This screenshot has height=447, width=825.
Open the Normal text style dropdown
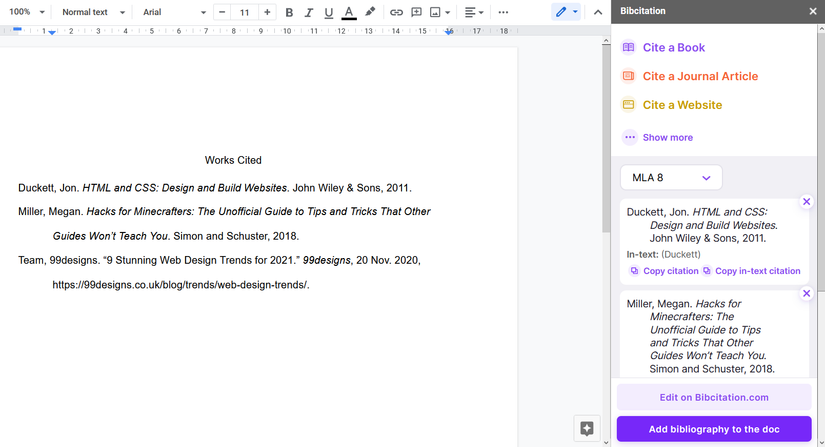pyautogui.click(x=93, y=12)
